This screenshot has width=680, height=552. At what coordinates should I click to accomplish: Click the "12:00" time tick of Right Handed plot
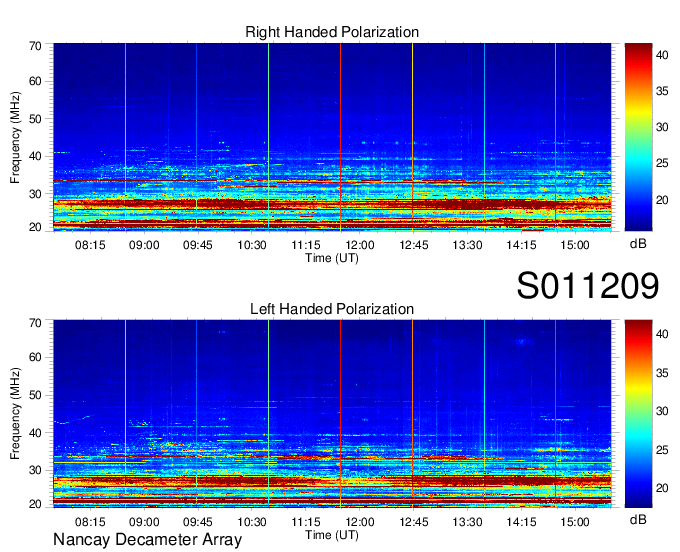tap(360, 245)
